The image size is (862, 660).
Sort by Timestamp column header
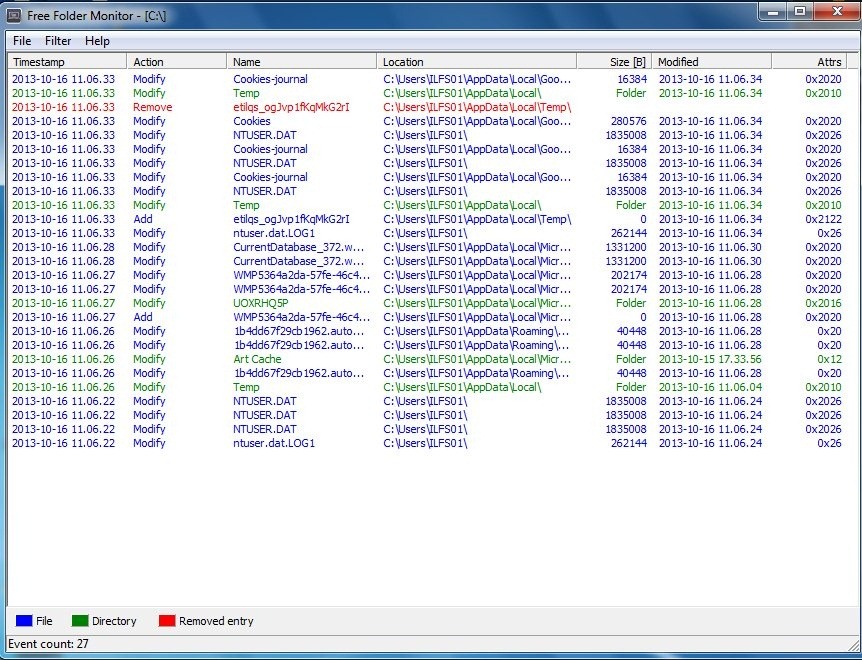pyautogui.click(x=66, y=62)
